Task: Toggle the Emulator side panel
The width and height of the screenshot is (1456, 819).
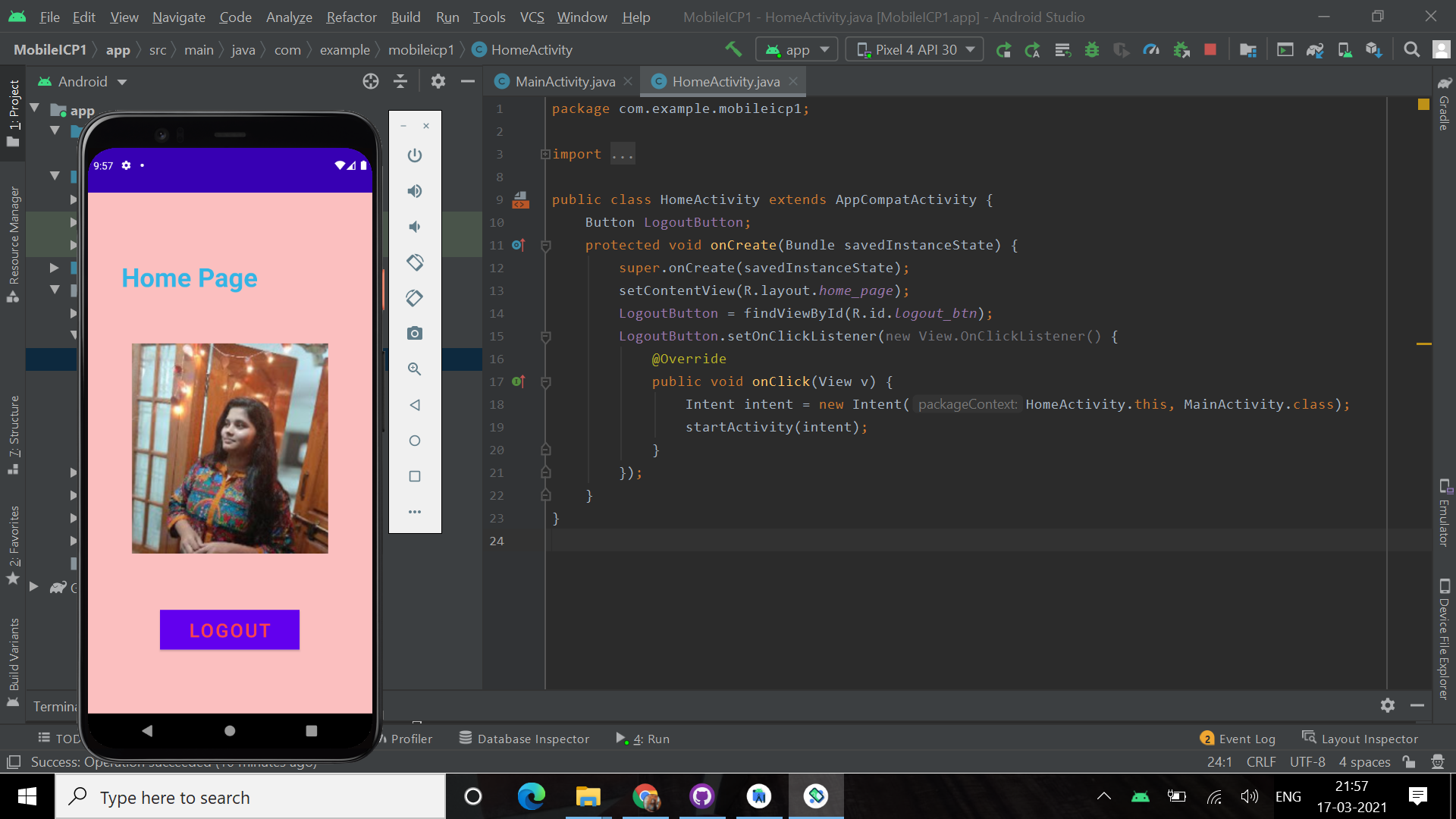Action: 1444,514
